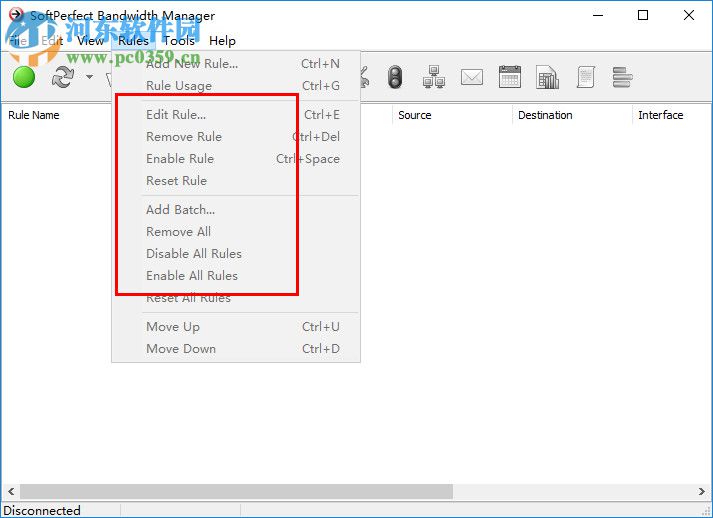Image resolution: width=713 pixels, height=518 pixels.
Task: Open the scroll log document icon
Action: [x=586, y=77]
